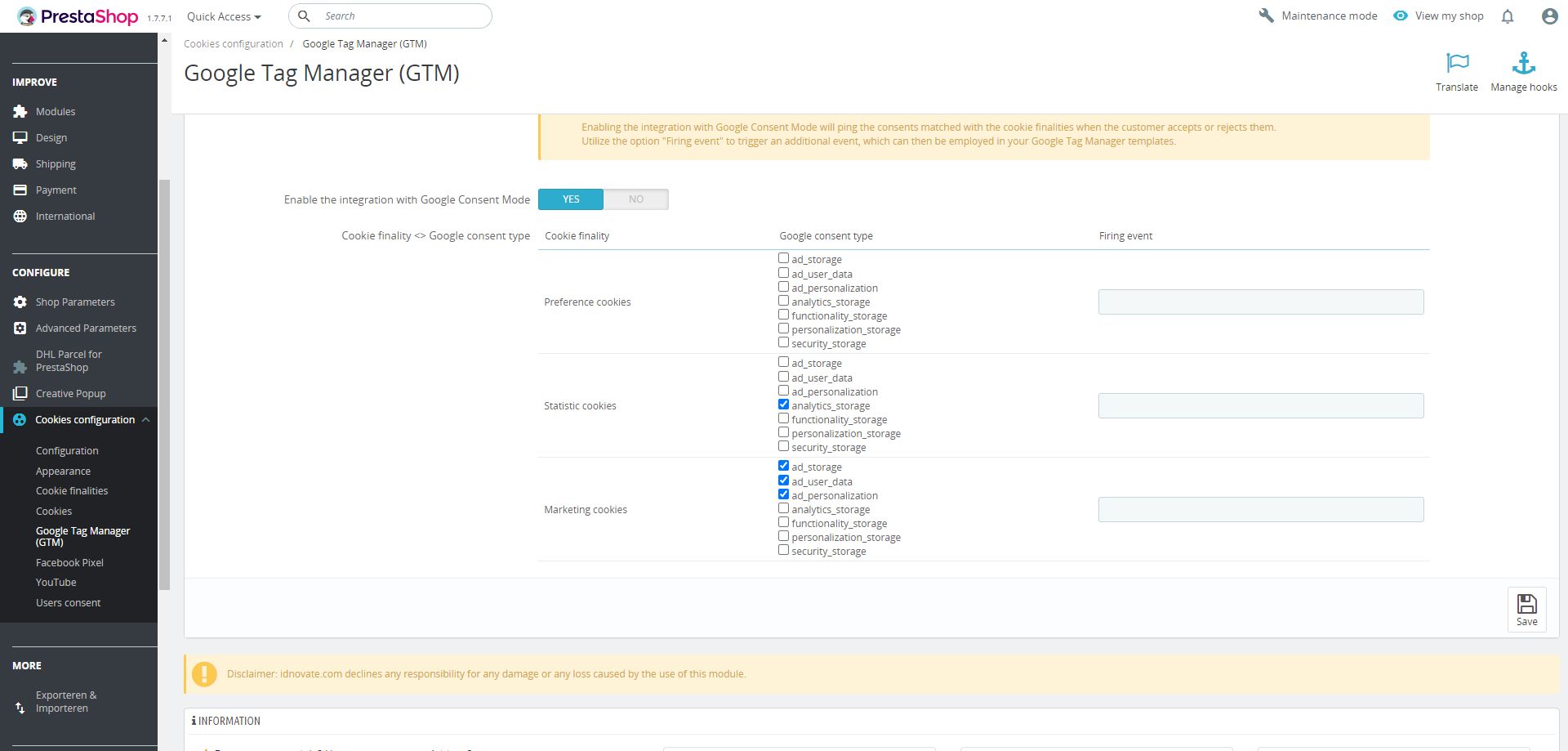Screen dimensions: 1568x751
Task: Click the Shop Parameters gear icon
Action: click(x=20, y=302)
